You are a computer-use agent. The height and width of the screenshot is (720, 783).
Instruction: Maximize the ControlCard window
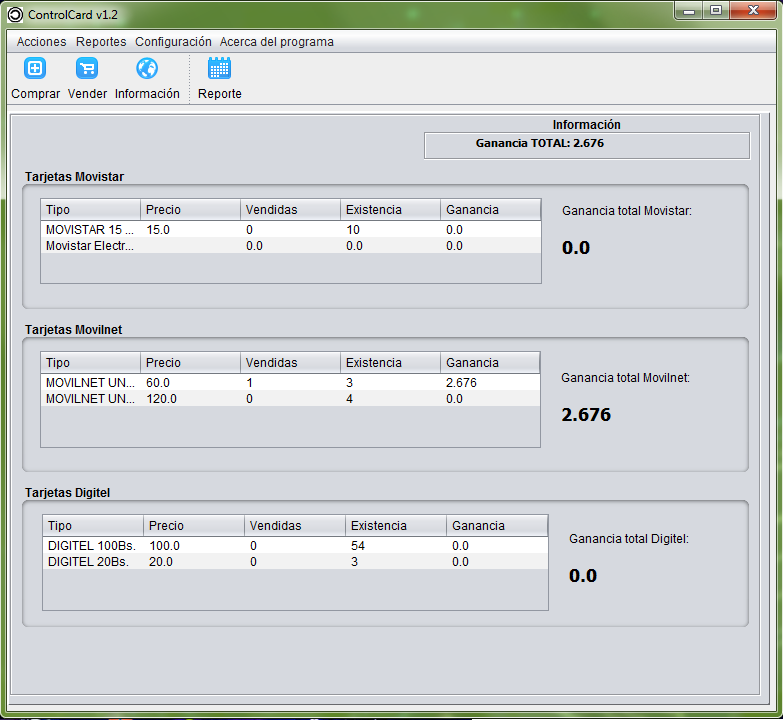click(716, 10)
